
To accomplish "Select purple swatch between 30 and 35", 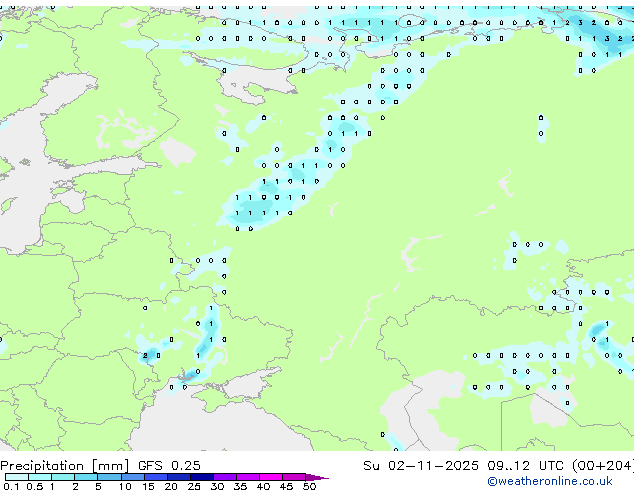I will (224, 477).
